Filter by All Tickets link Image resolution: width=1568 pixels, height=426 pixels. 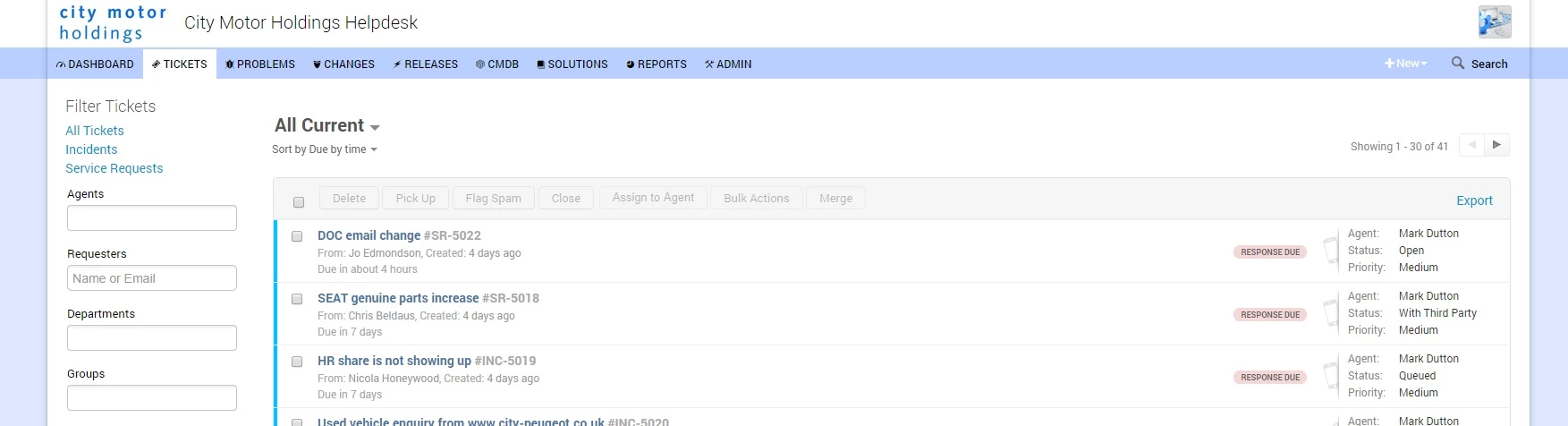click(95, 131)
